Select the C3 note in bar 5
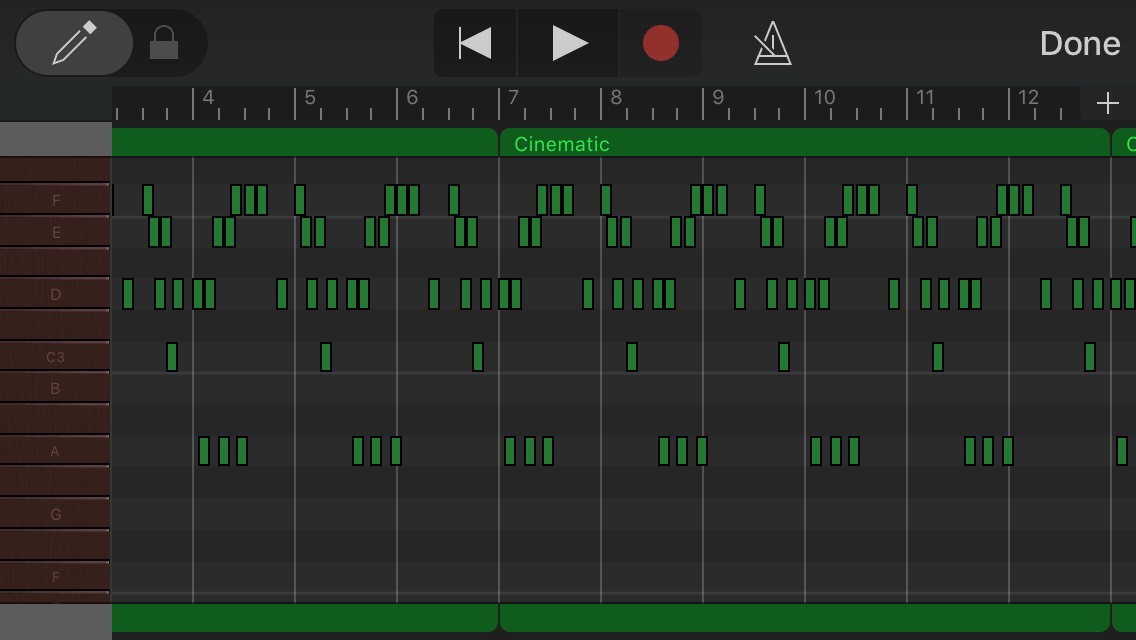 (326, 357)
